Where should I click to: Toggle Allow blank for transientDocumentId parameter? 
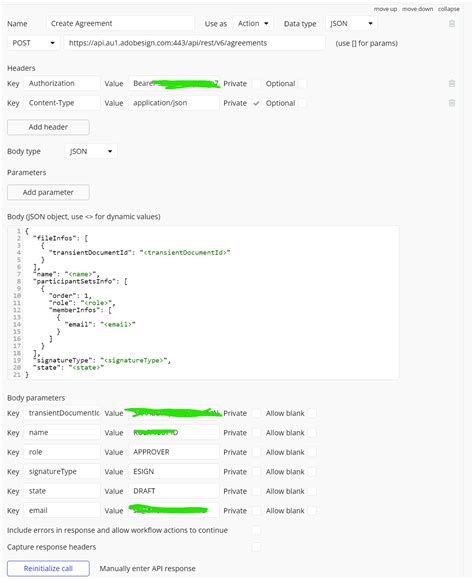pos(312,413)
